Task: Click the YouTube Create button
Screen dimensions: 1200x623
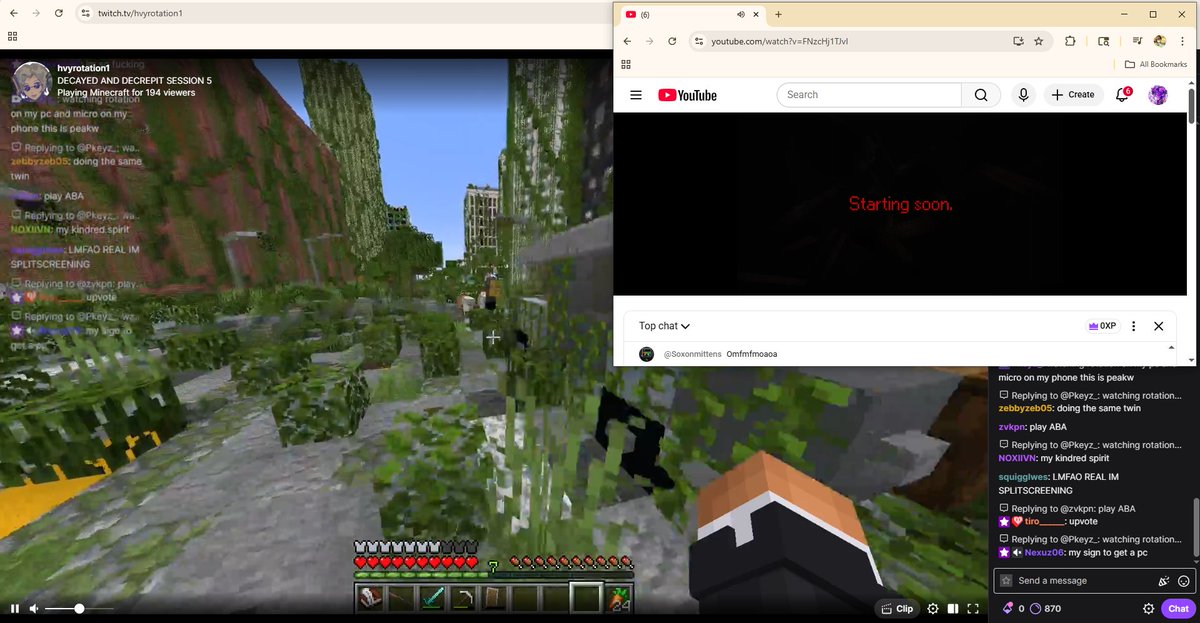Action: click(x=1072, y=95)
